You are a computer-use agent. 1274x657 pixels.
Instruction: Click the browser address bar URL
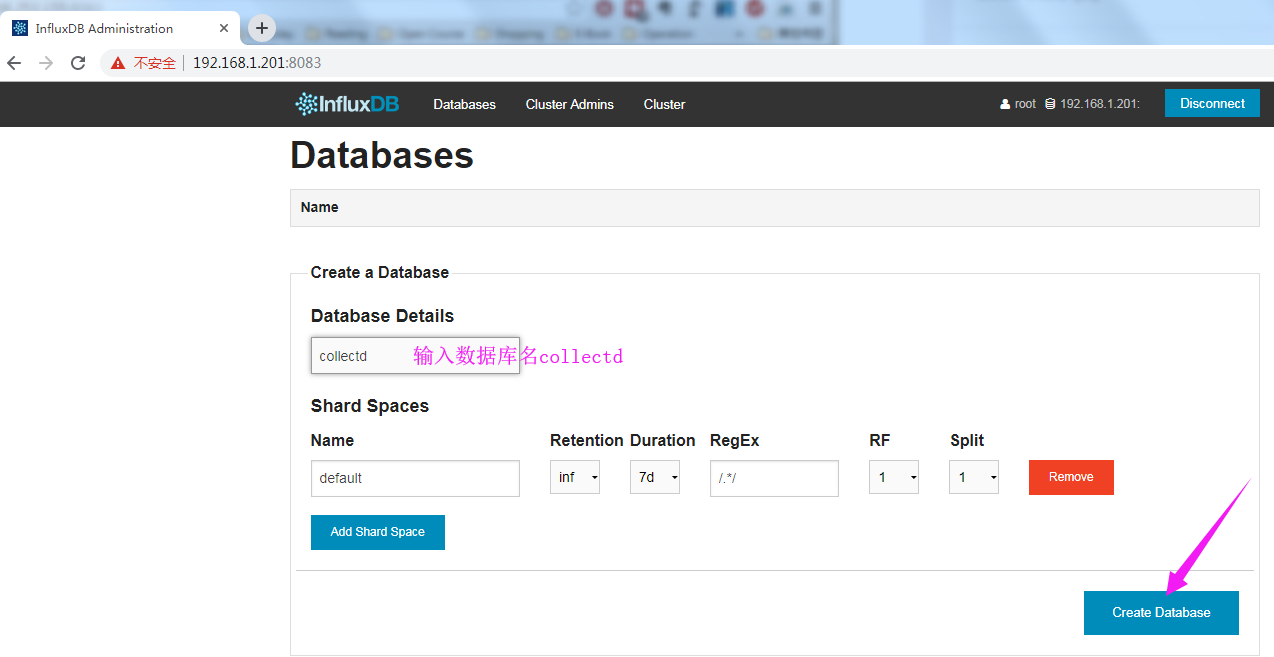pyautogui.click(x=257, y=63)
